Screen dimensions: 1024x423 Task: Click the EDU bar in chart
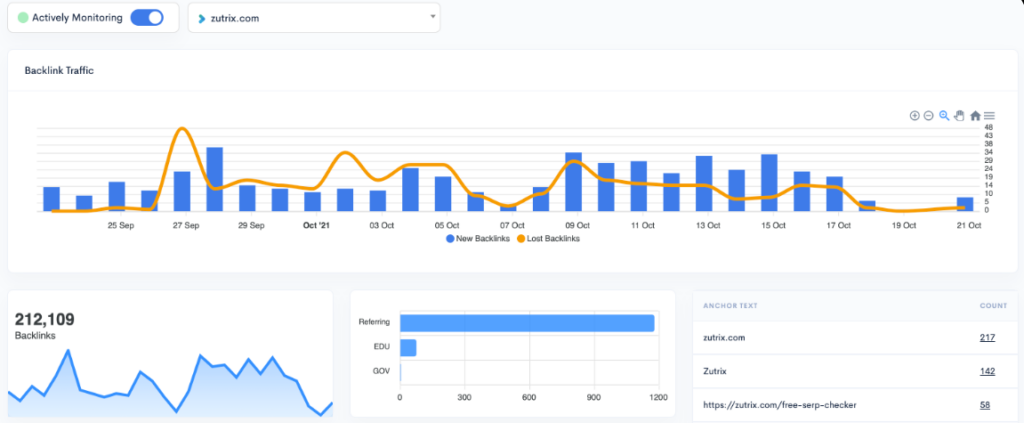[x=408, y=347]
